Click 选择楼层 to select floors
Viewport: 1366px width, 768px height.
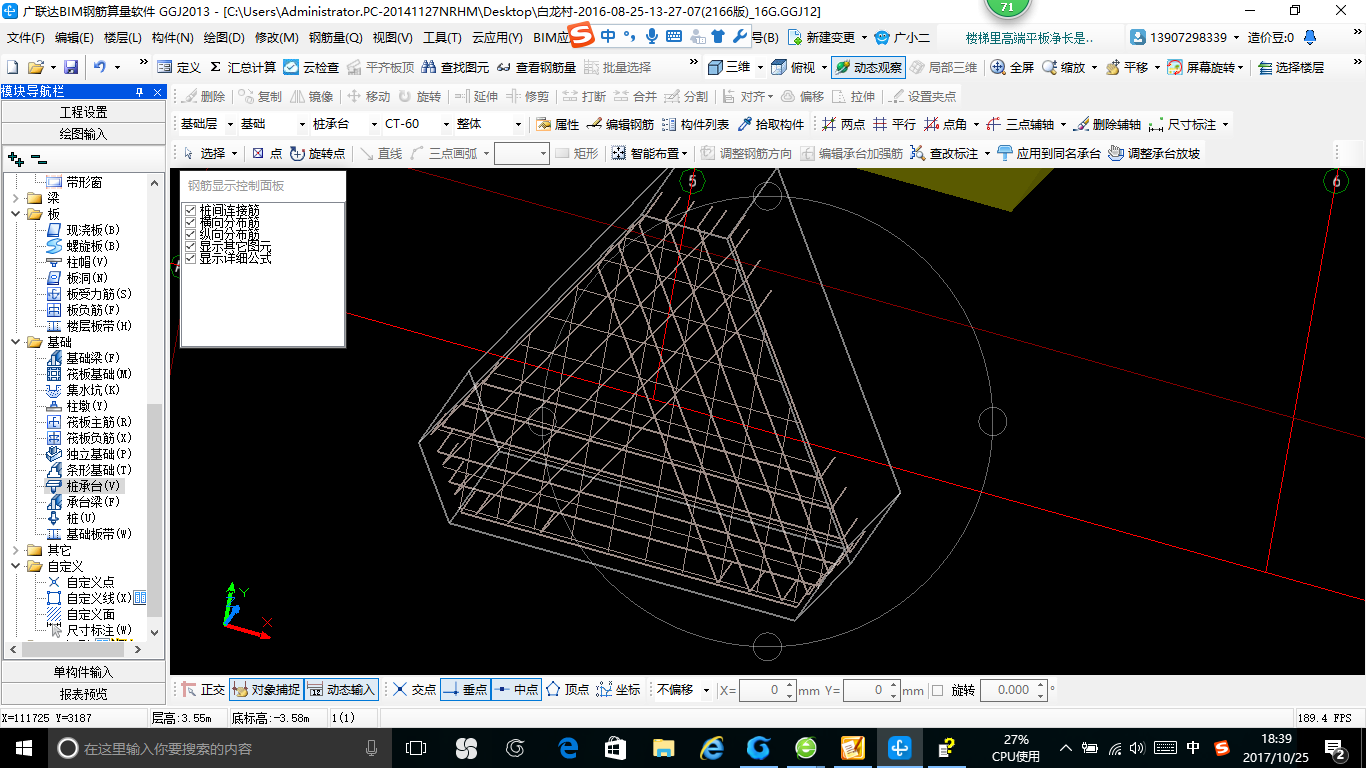pos(1291,67)
